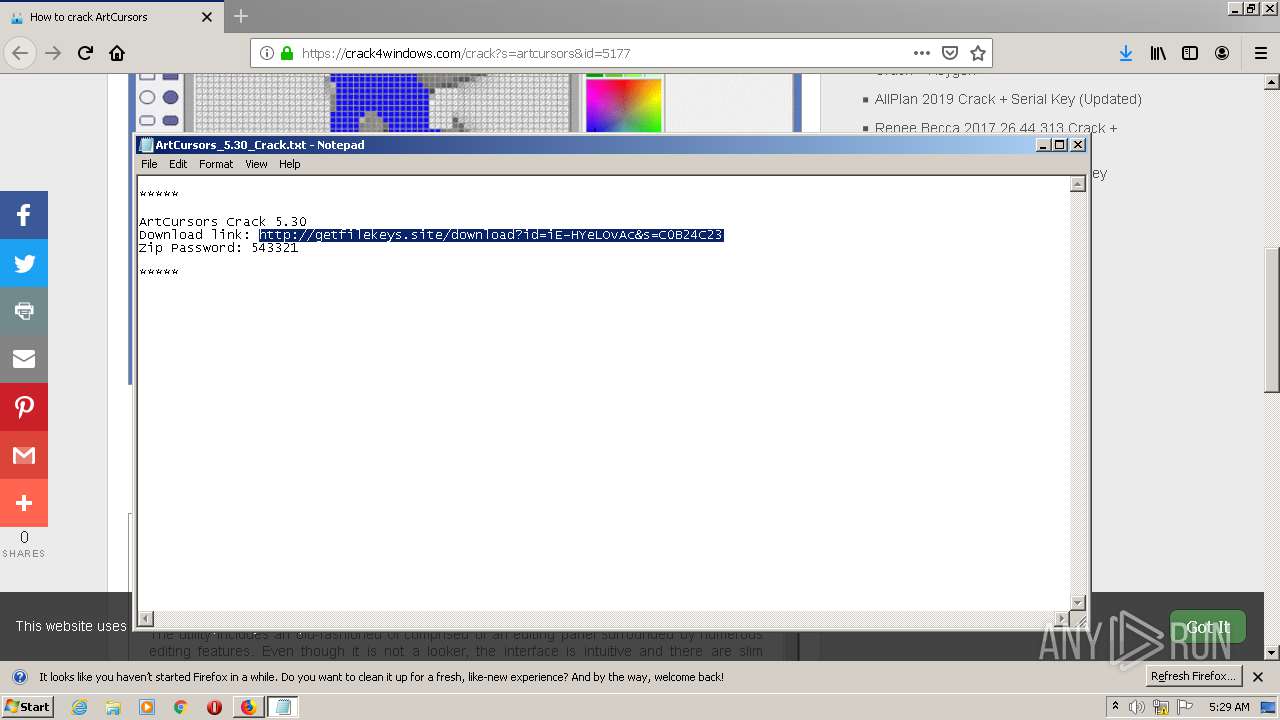Open a new Firefox tab
Viewport: 1280px width, 720px height.
click(241, 16)
